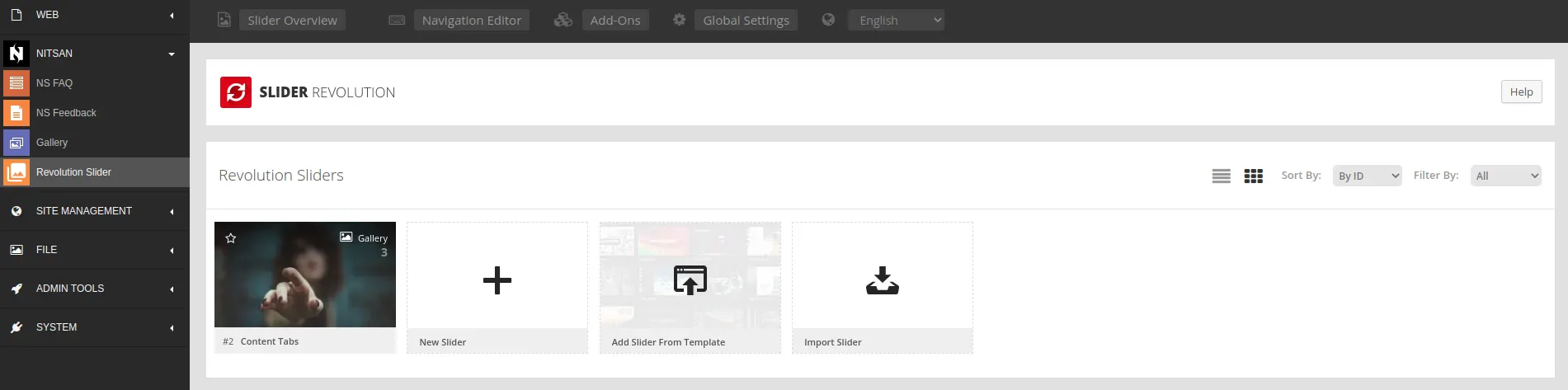
Task: Click the Slider Revolution red logo
Action: tap(236, 92)
